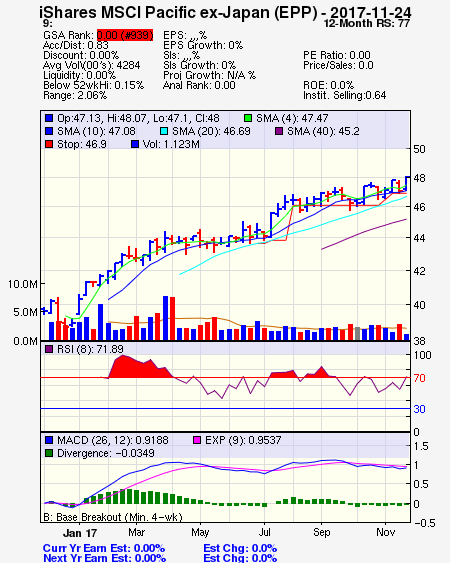Click the 10.0M volume axis label
Screen dimensions: 450x563
(x=23, y=284)
